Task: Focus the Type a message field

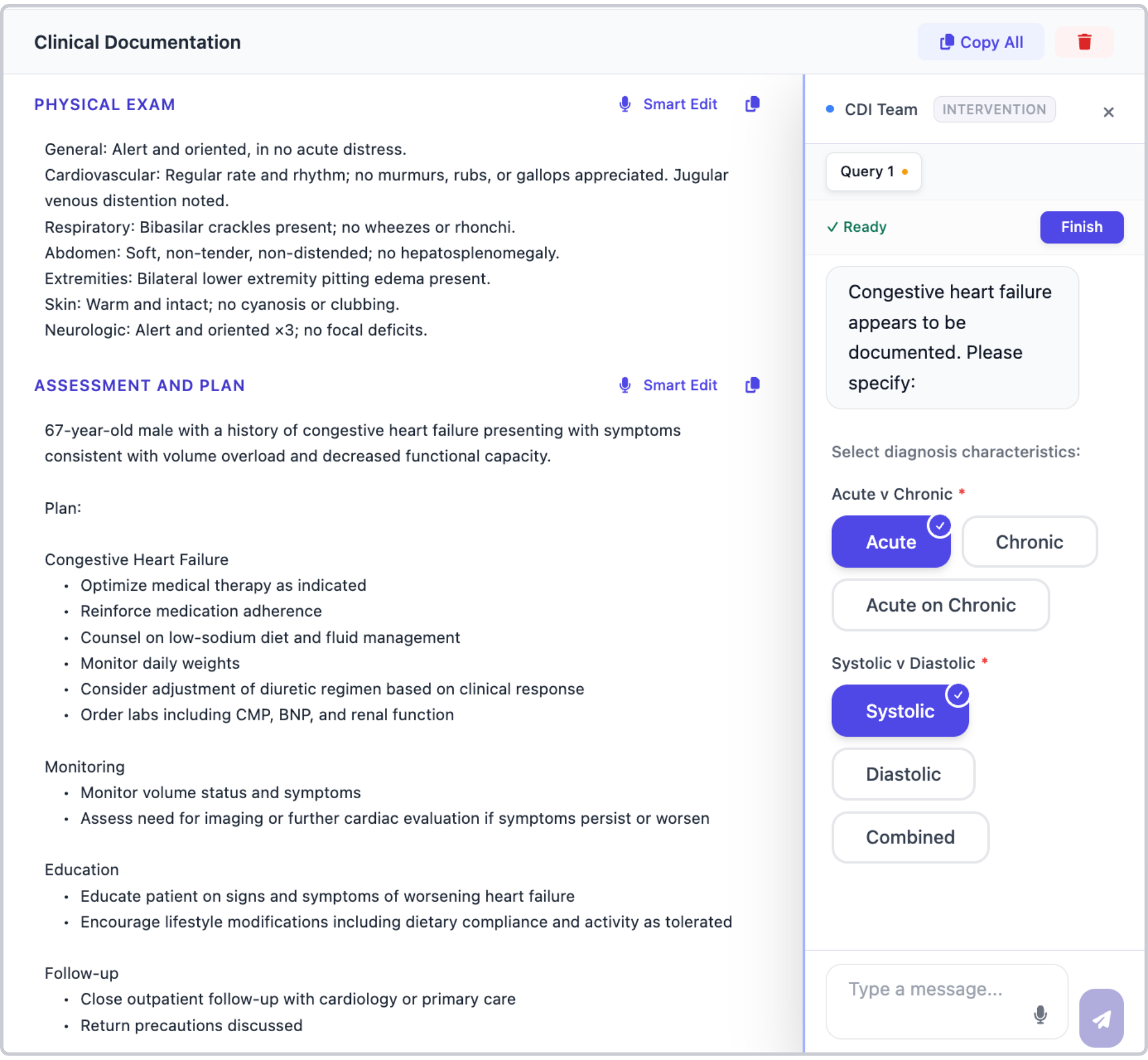Action: pos(929,990)
